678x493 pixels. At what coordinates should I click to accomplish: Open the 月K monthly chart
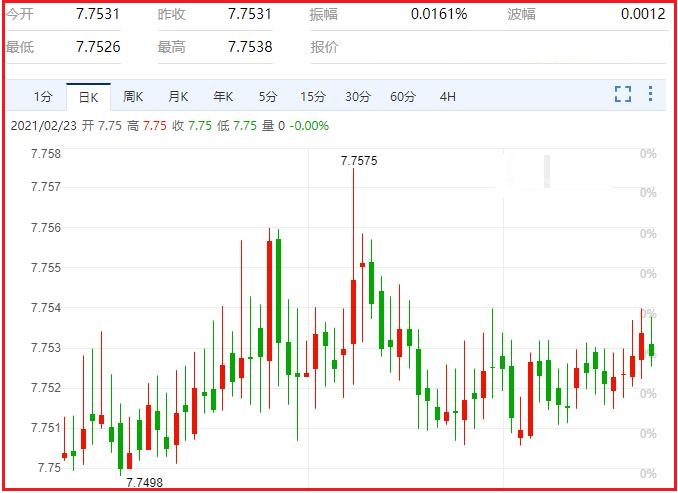(178, 96)
